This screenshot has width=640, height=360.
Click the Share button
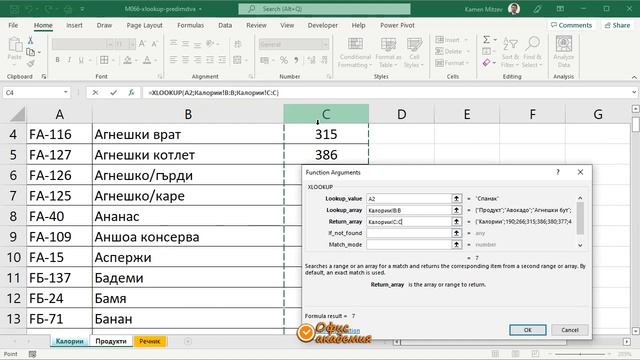(x=617, y=25)
